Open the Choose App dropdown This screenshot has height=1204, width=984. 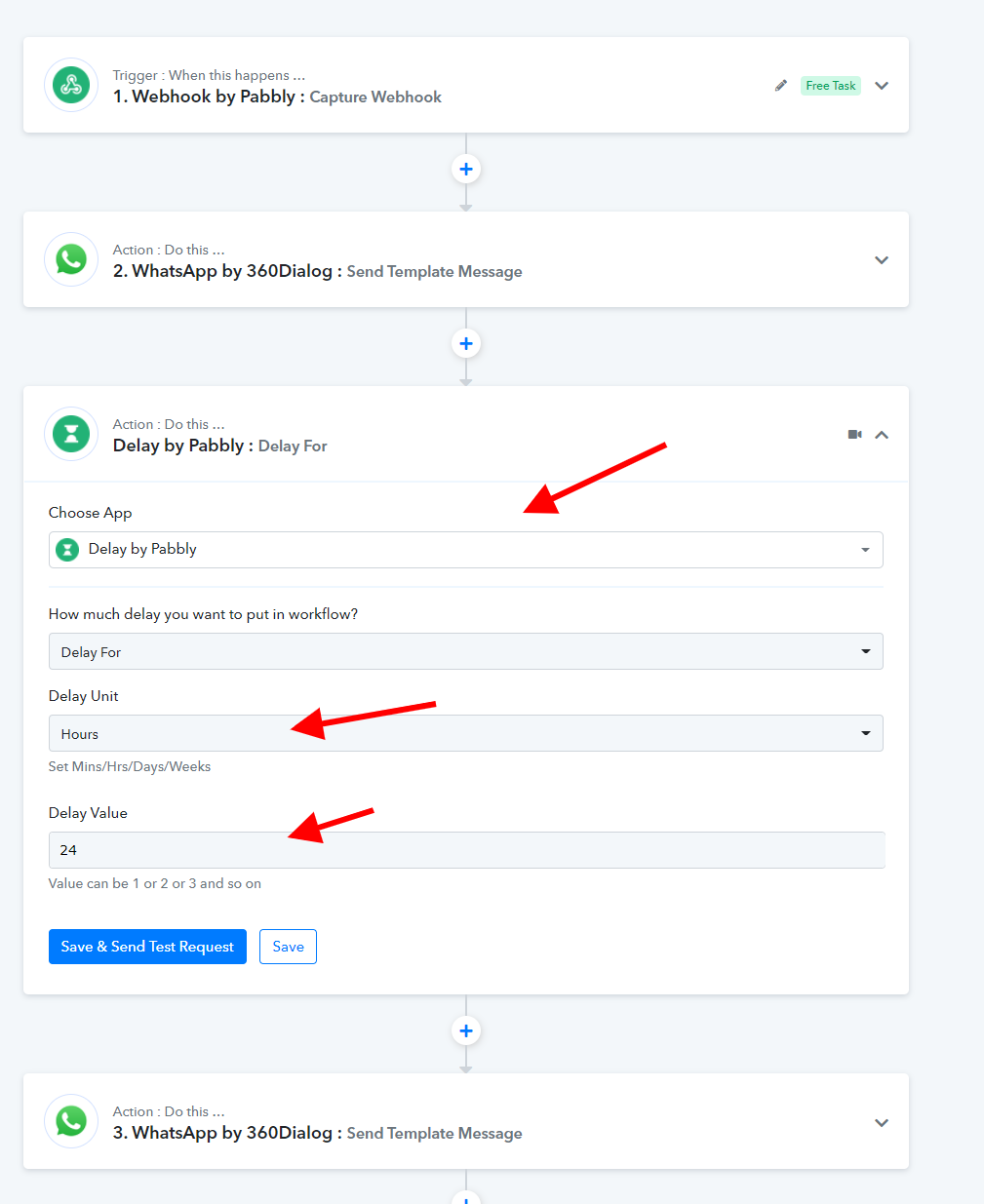click(466, 550)
